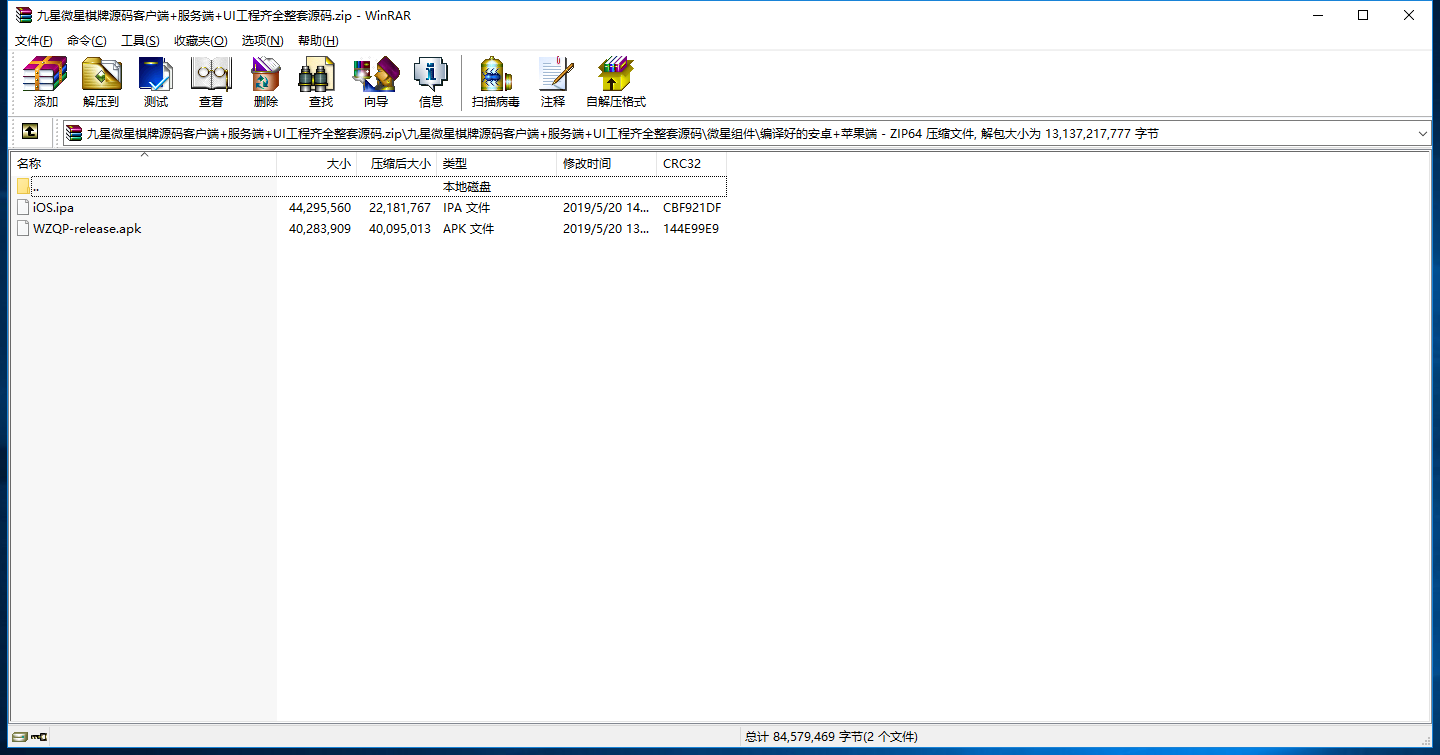Select the WZQP-release.apk file name
This screenshot has width=1440, height=755.
click(87, 229)
